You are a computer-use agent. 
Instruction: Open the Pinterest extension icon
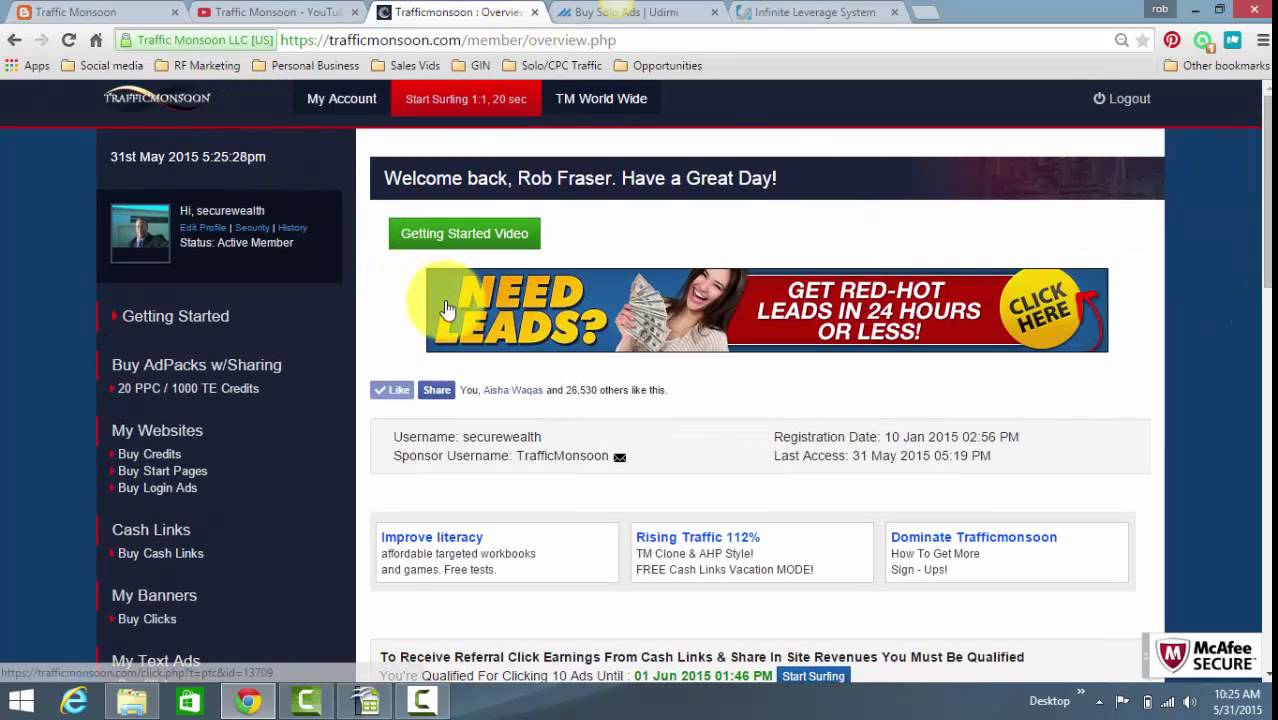point(1172,40)
